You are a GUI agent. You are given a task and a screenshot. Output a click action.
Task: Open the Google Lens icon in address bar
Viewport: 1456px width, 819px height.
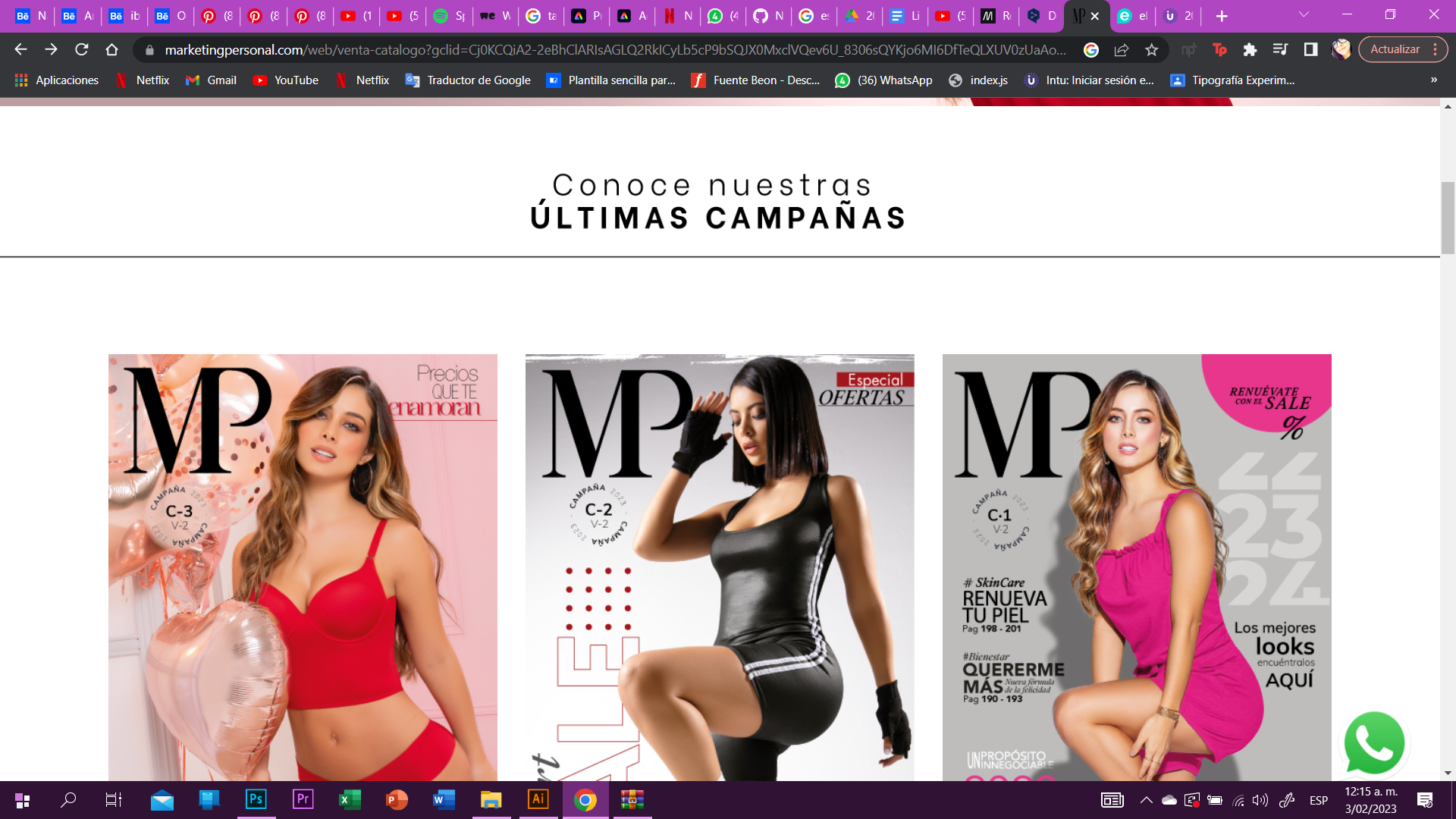[x=1090, y=49]
